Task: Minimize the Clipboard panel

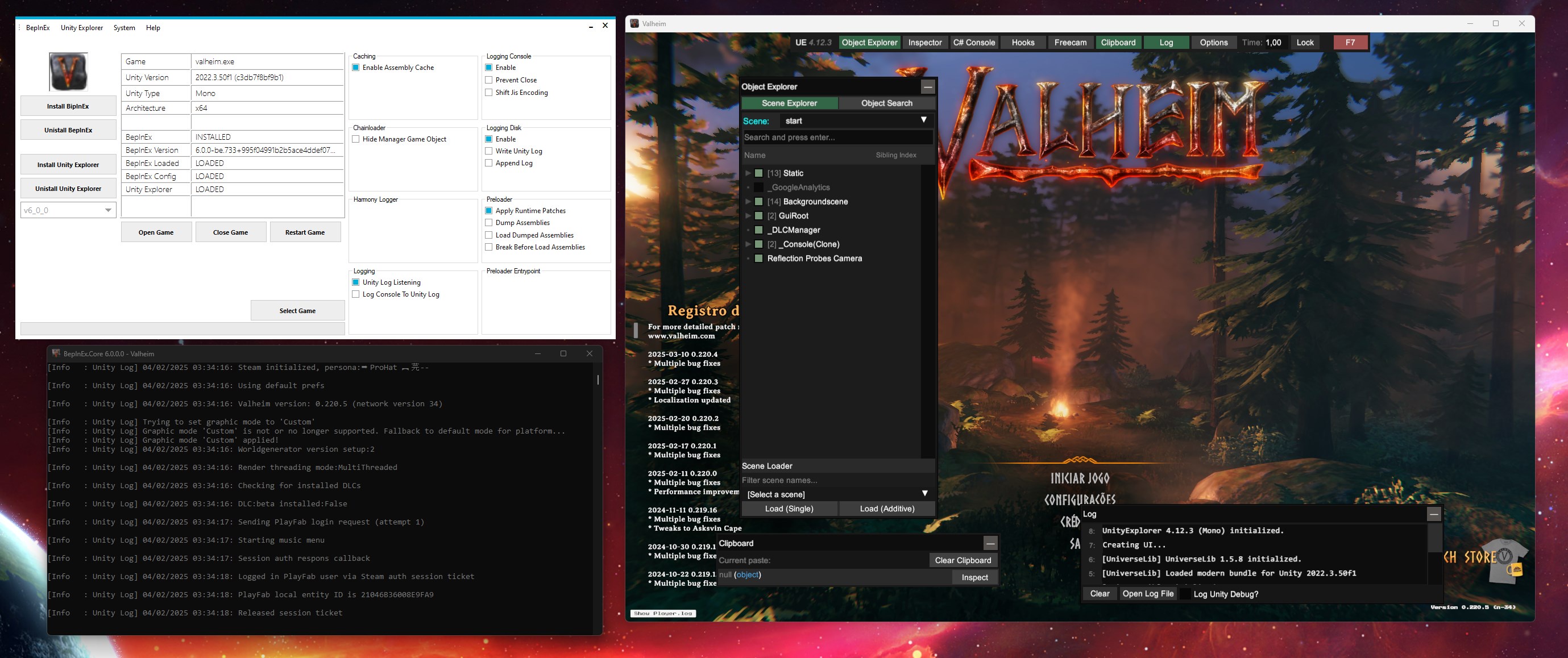Action: coord(990,544)
